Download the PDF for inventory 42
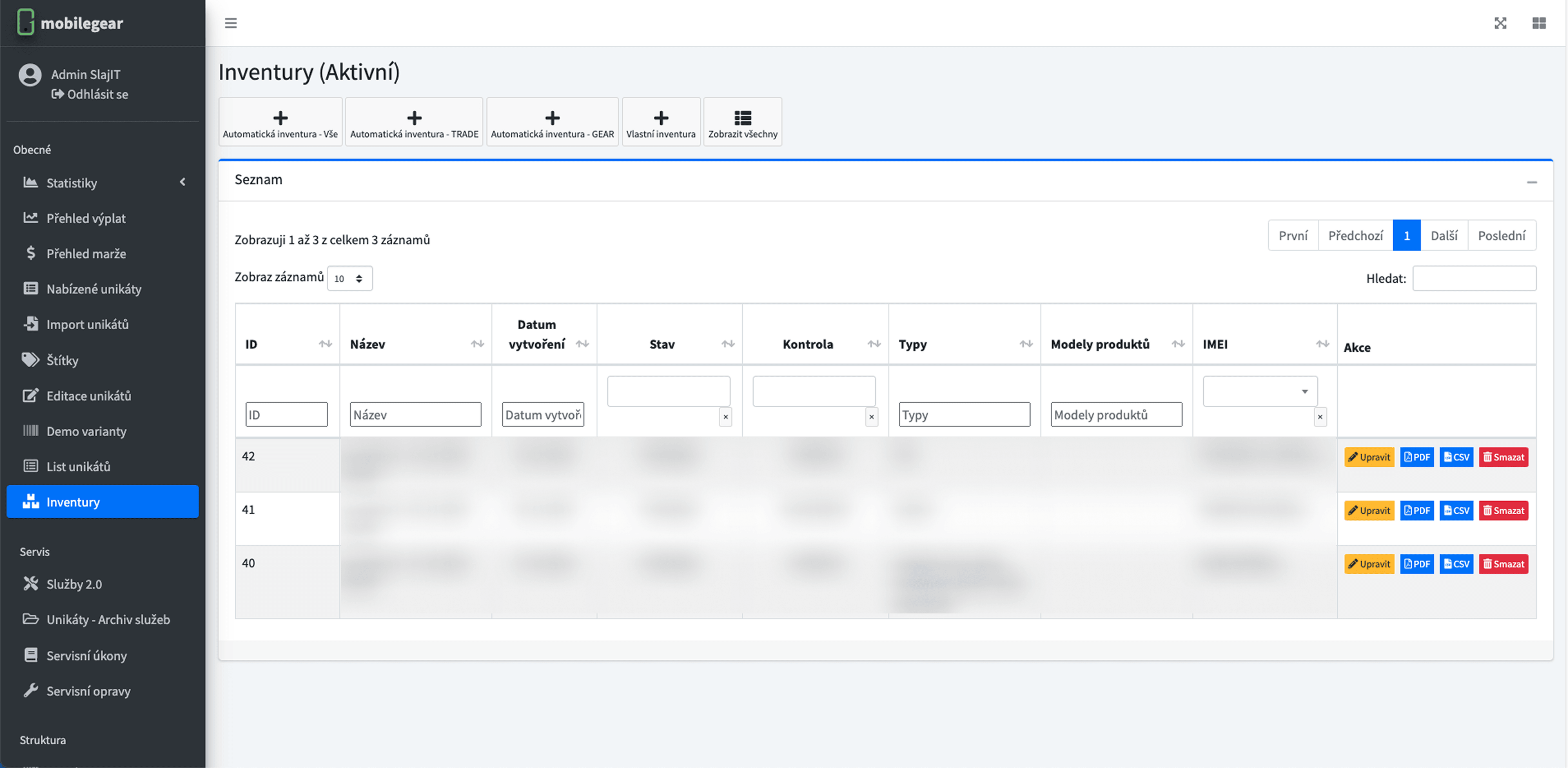The width and height of the screenshot is (1568, 768). pyautogui.click(x=1417, y=458)
